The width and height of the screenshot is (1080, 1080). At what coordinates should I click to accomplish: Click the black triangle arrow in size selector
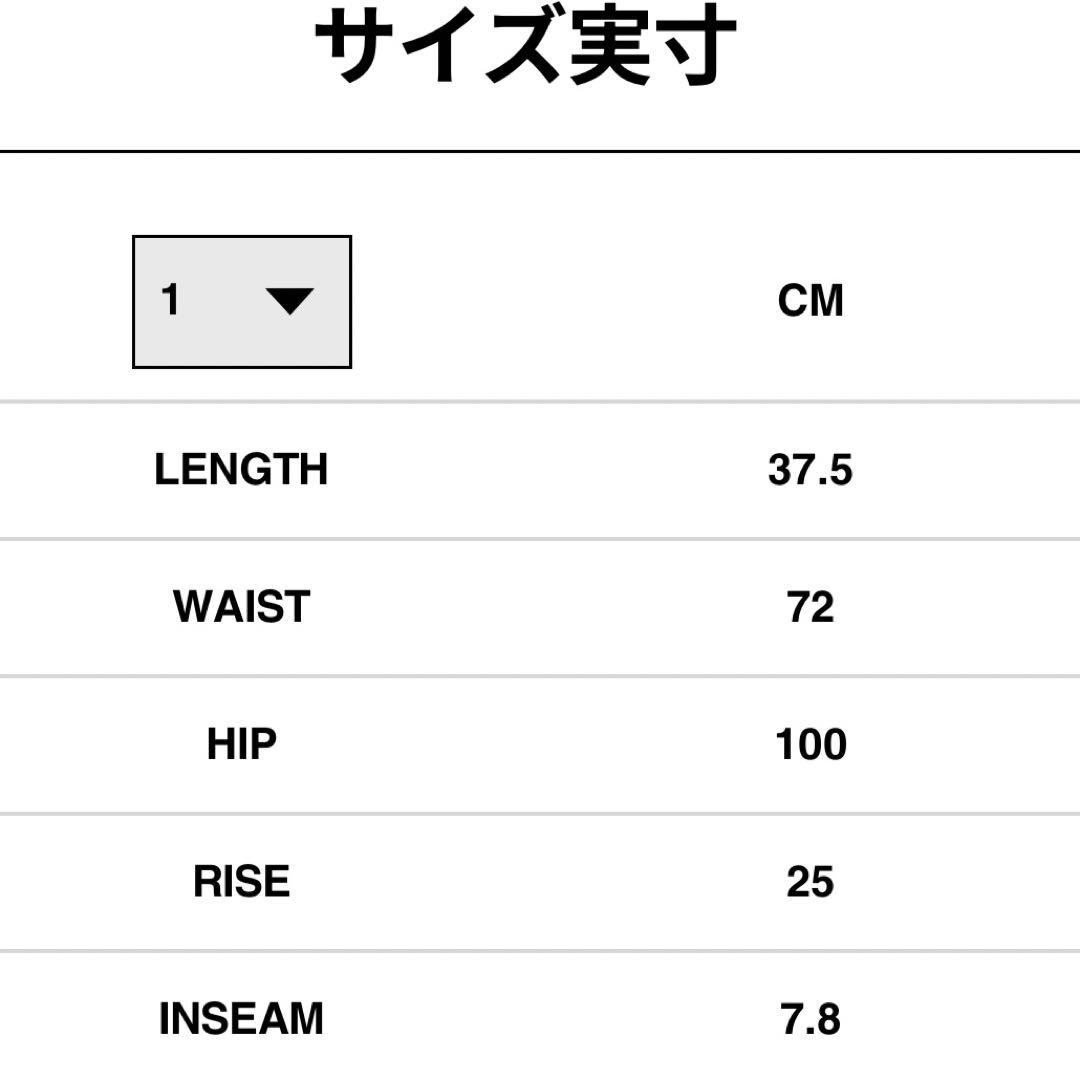(x=290, y=301)
